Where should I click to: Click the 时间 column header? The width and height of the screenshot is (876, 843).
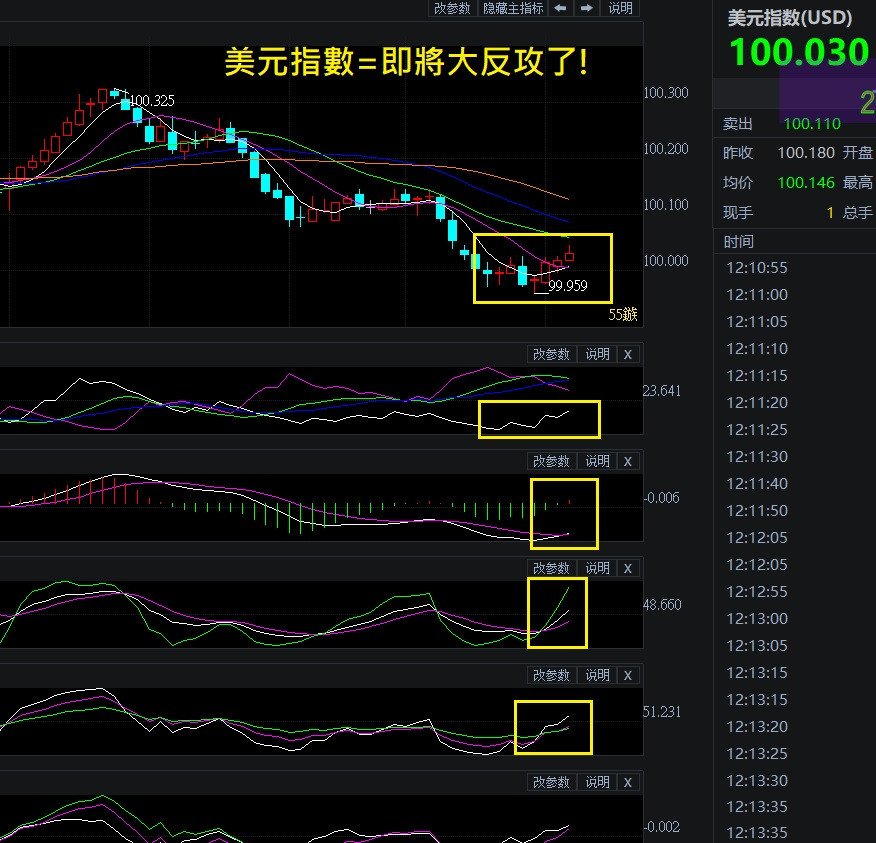coord(737,241)
